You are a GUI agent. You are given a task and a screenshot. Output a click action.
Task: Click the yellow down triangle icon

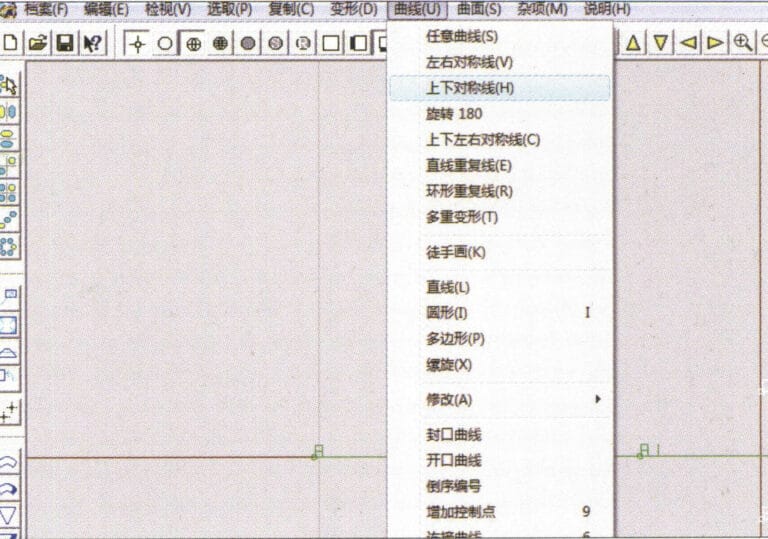pyautogui.click(x=660, y=43)
